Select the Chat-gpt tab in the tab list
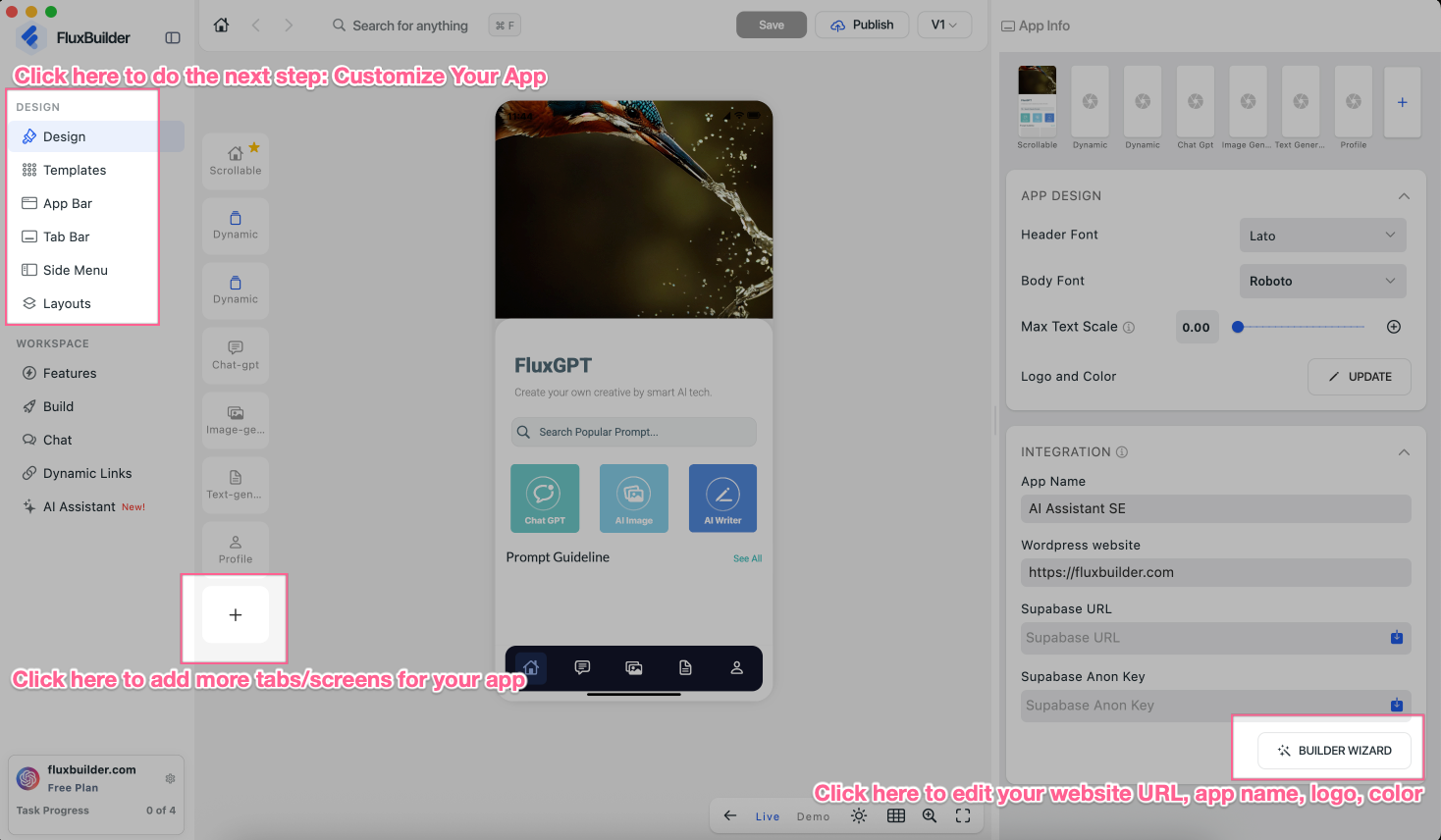 [x=236, y=355]
